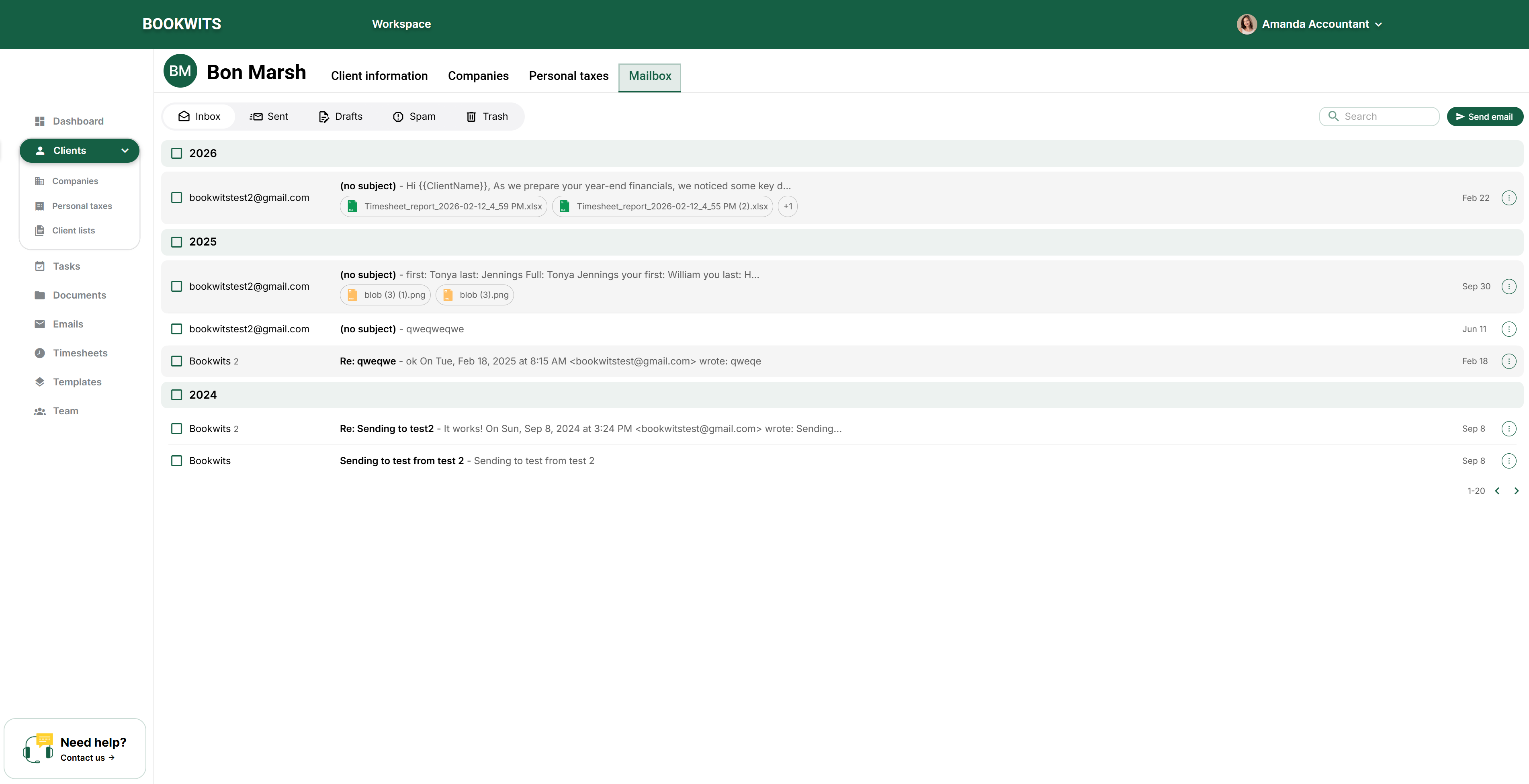The height and width of the screenshot is (784, 1529).
Task: Open Timesheets via its clock icon
Action: point(40,353)
